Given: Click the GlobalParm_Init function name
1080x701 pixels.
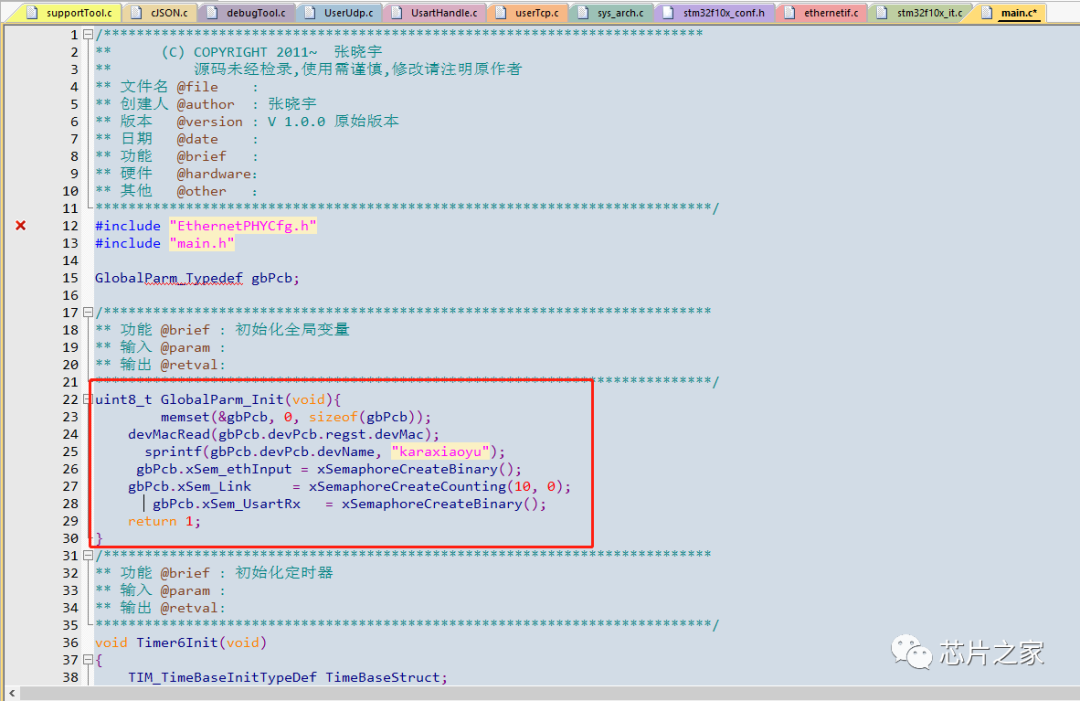Looking at the screenshot, I should coord(222,399).
